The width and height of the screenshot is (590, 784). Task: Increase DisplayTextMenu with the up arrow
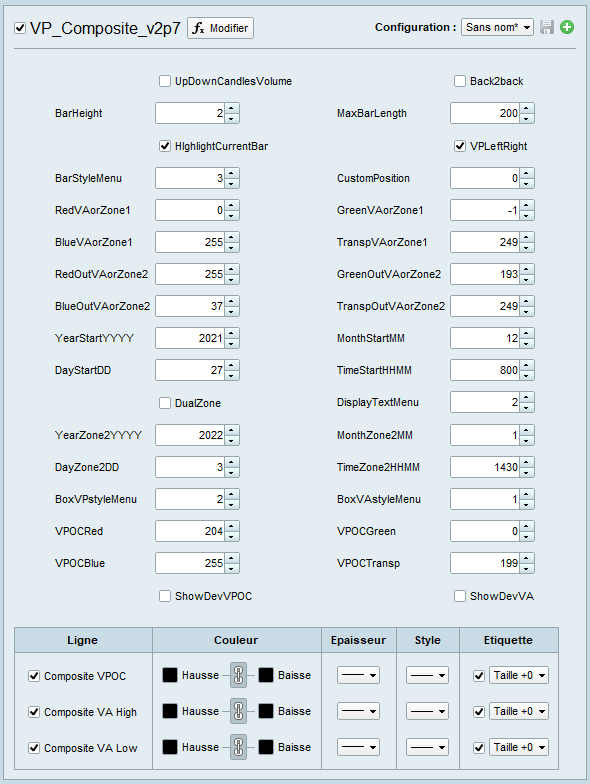(x=526, y=397)
